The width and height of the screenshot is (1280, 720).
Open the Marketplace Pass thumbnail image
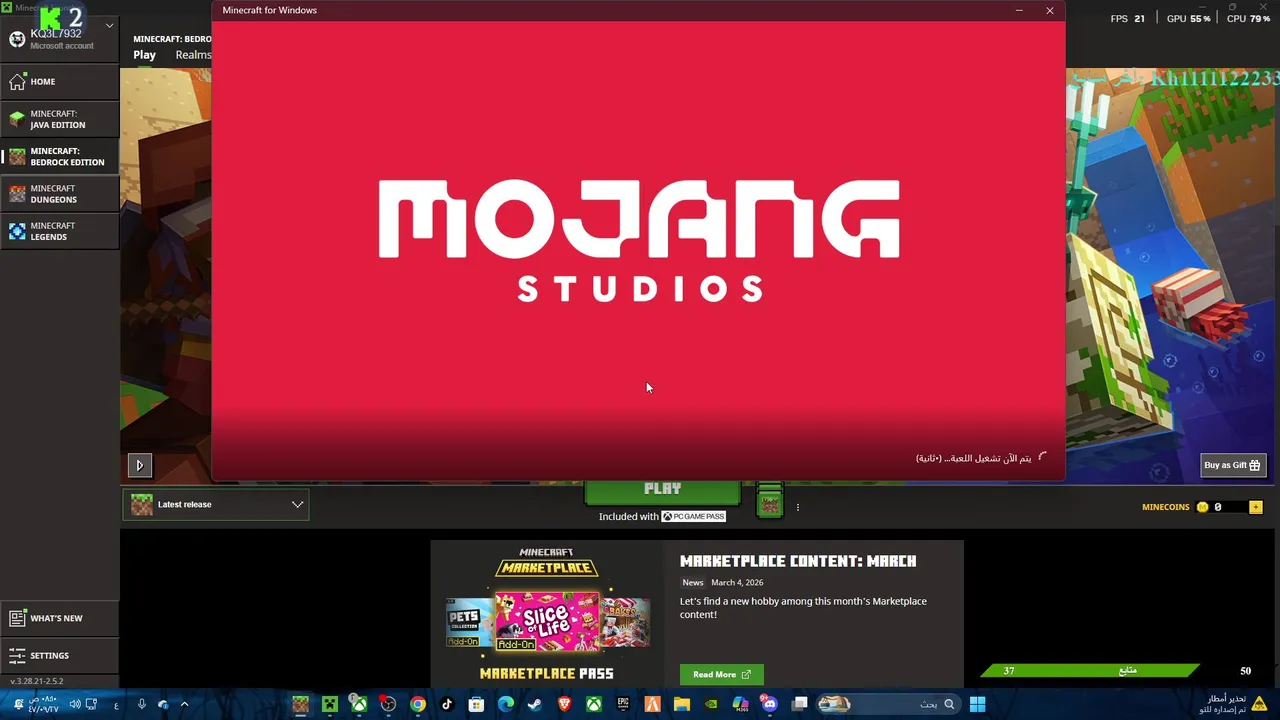point(547,614)
